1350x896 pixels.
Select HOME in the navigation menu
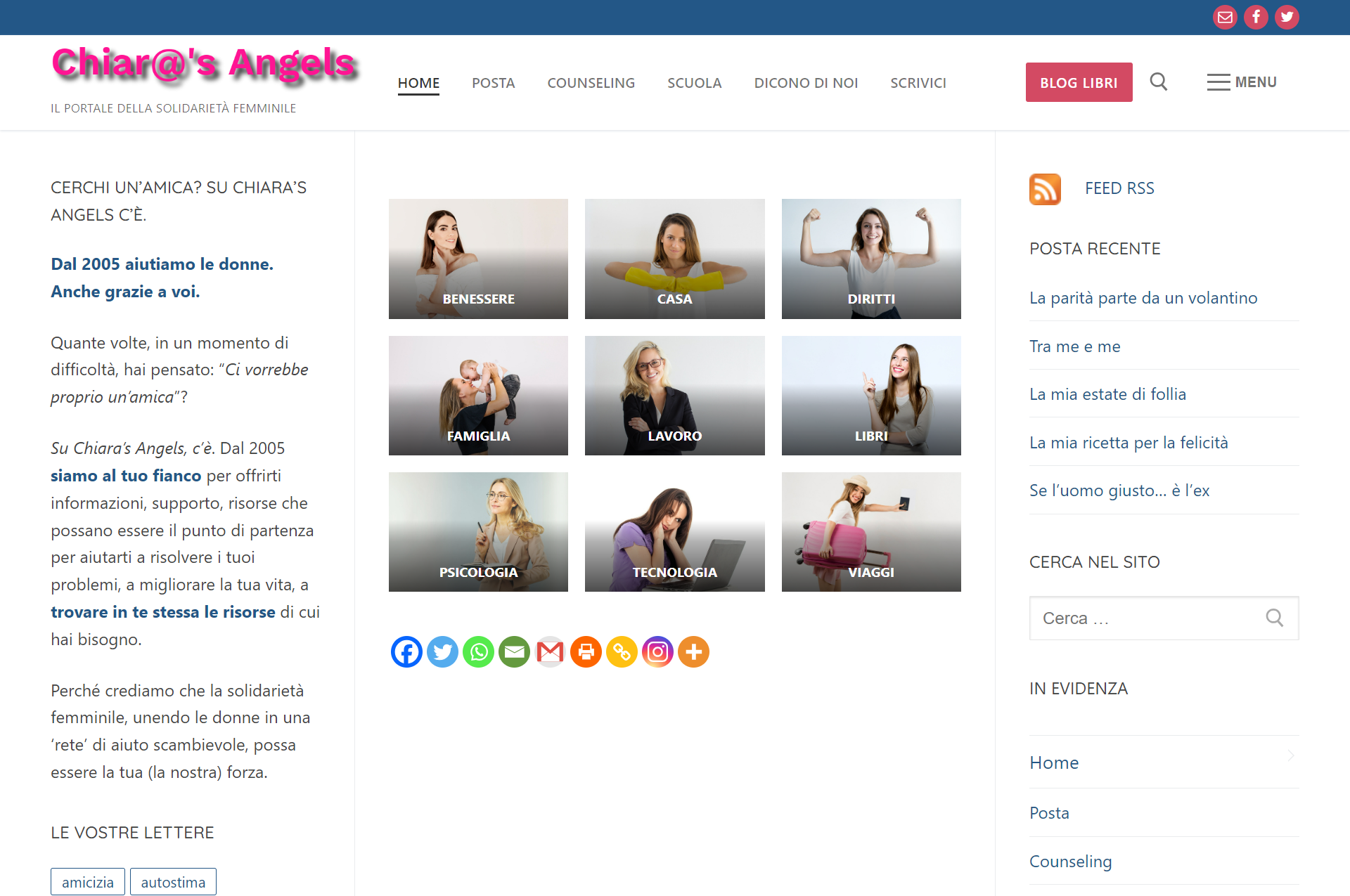tap(418, 83)
